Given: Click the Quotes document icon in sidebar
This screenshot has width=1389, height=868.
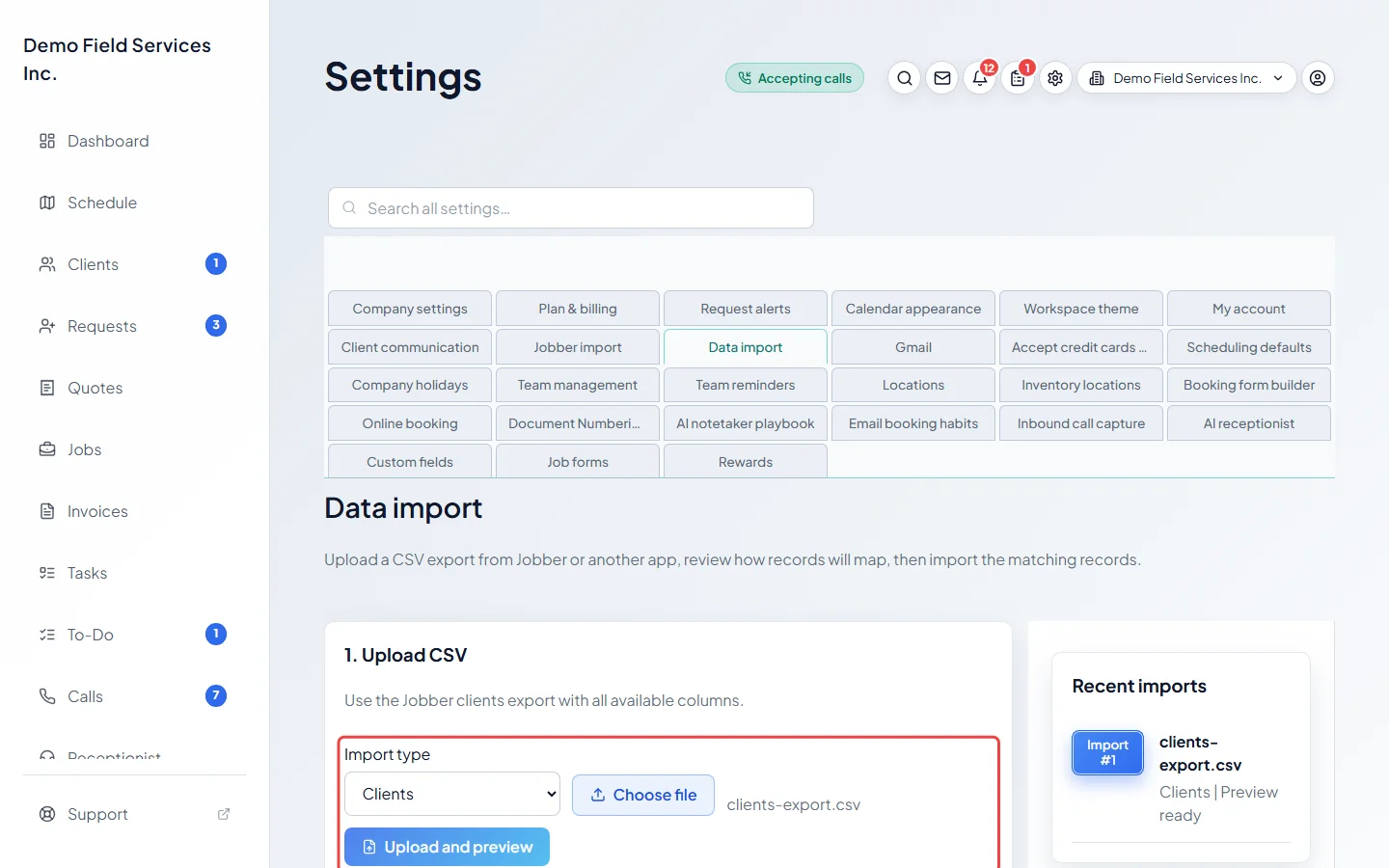Looking at the screenshot, I should (x=47, y=388).
